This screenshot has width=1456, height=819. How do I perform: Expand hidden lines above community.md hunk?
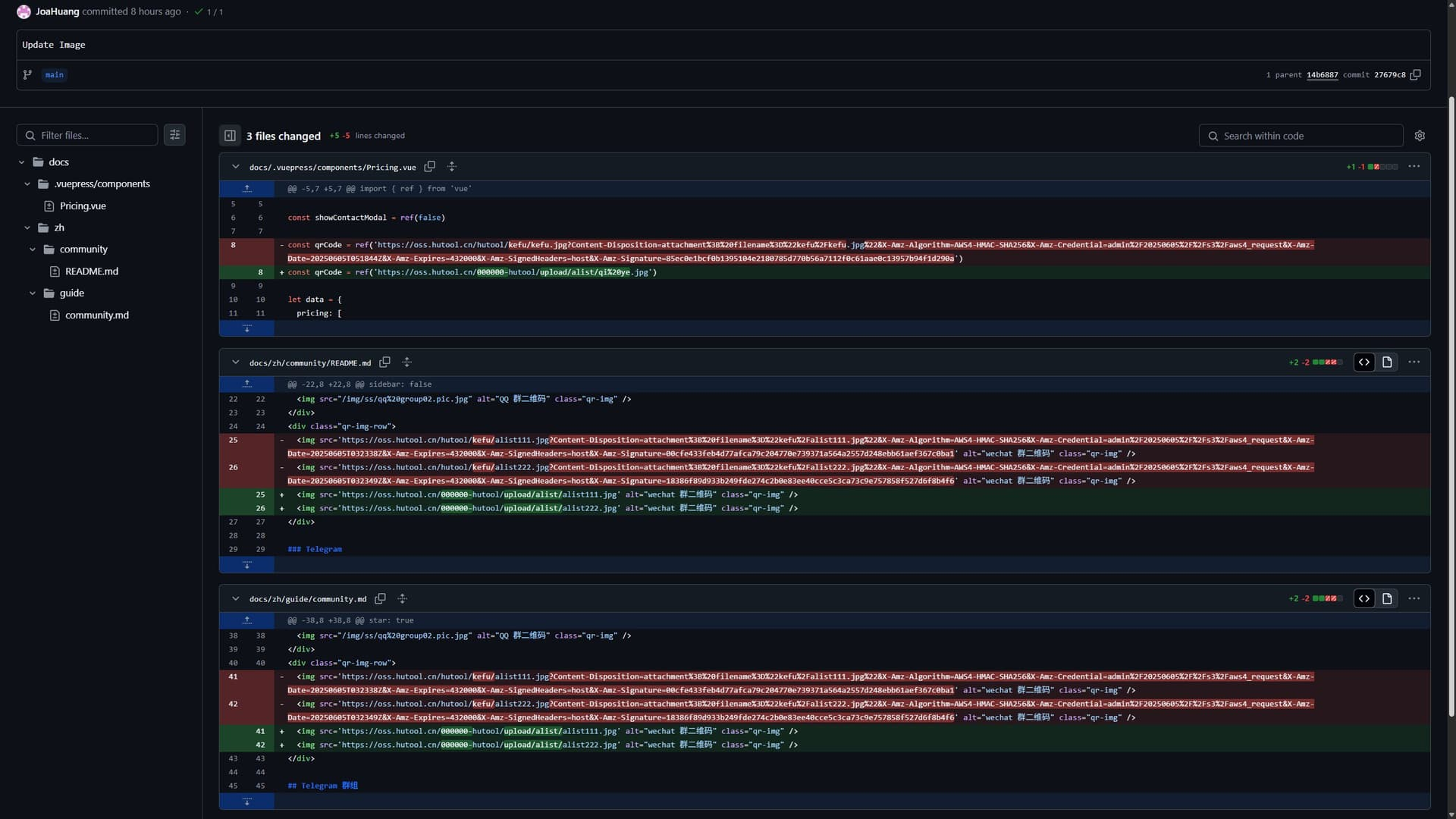(x=246, y=620)
